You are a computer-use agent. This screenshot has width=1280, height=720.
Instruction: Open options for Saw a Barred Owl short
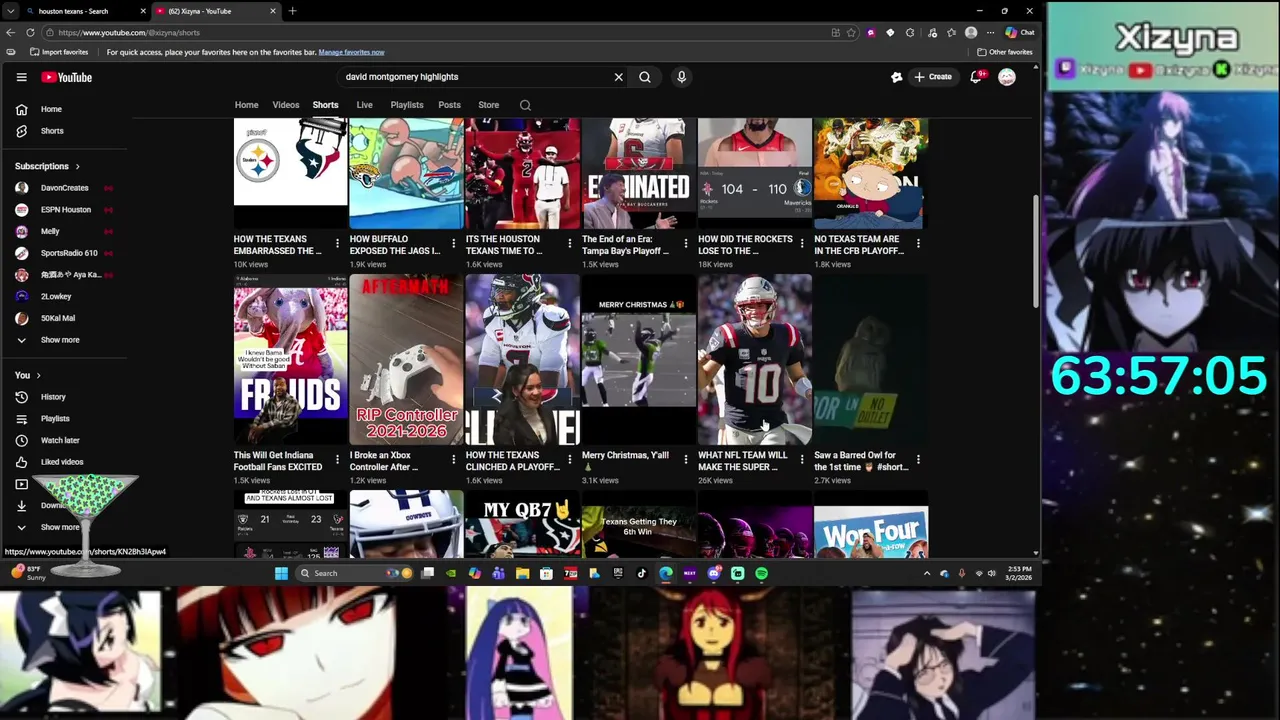918,459
